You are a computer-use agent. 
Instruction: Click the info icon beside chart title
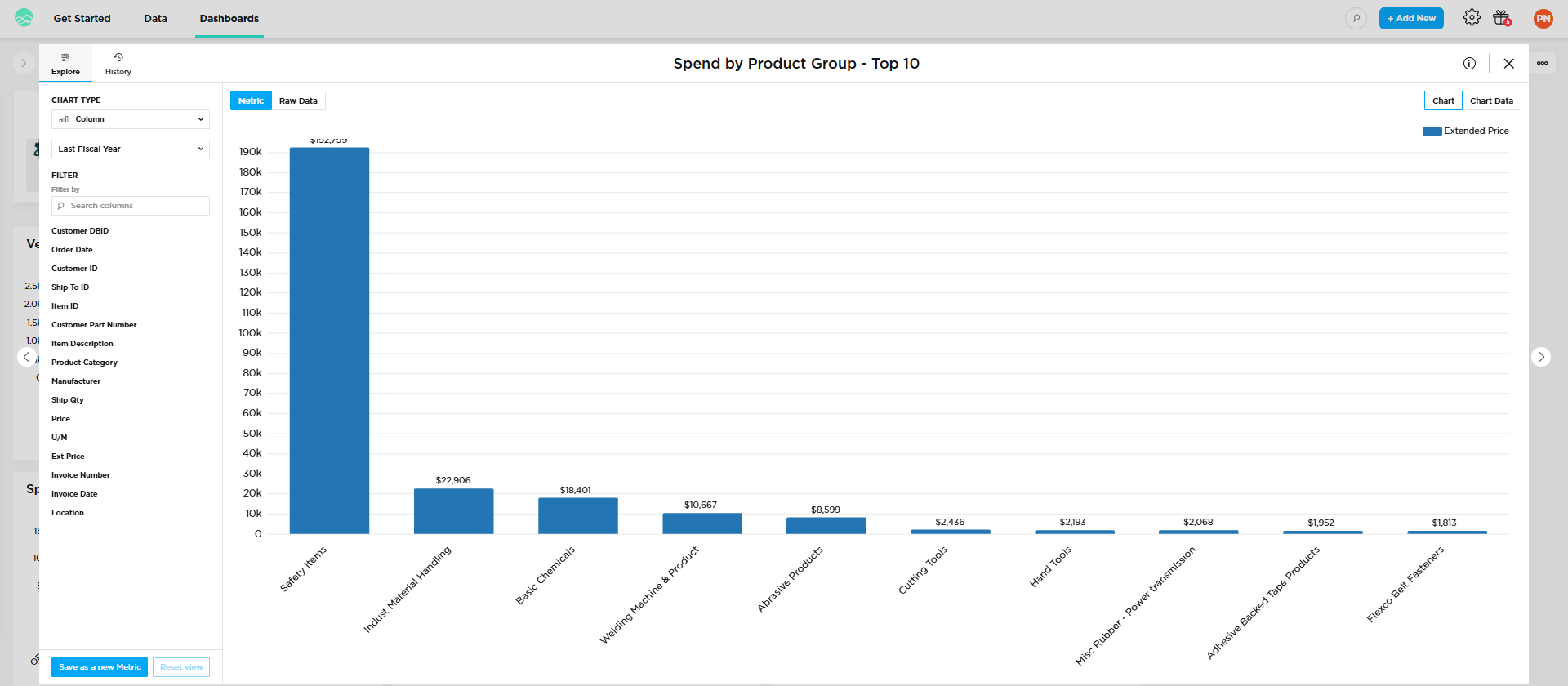pyautogui.click(x=1469, y=64)
